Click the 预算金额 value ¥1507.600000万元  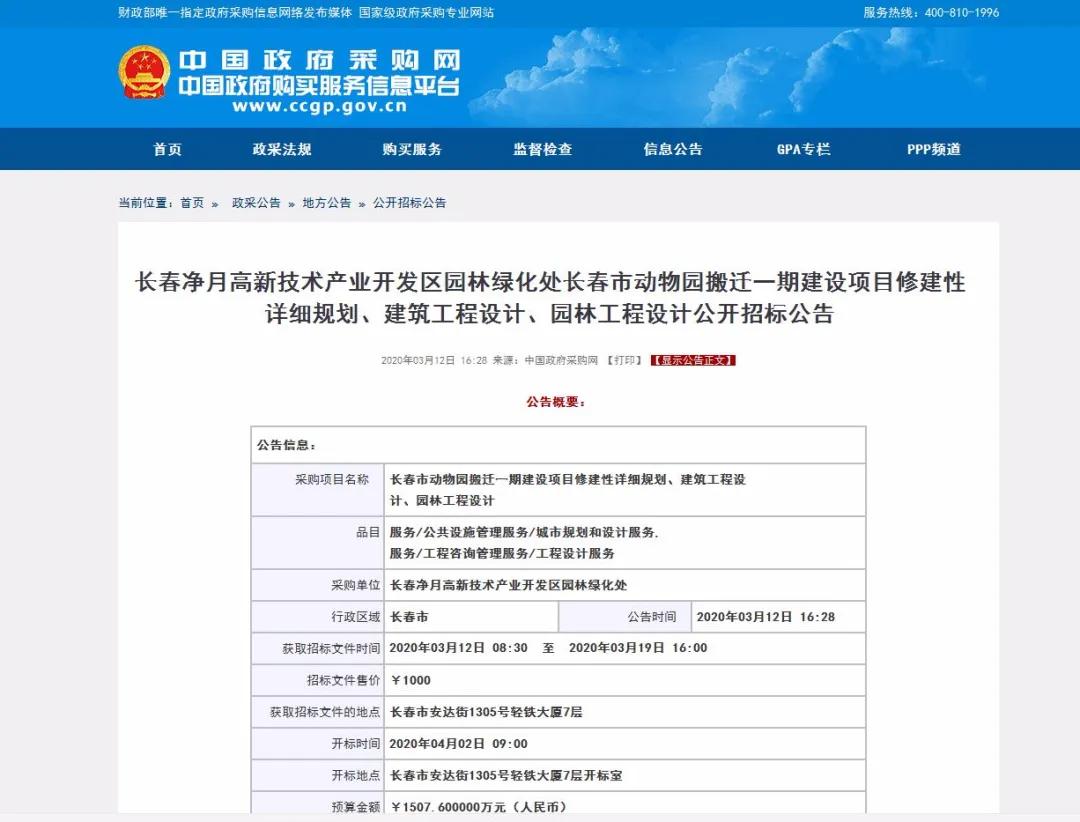coord(478,806)
